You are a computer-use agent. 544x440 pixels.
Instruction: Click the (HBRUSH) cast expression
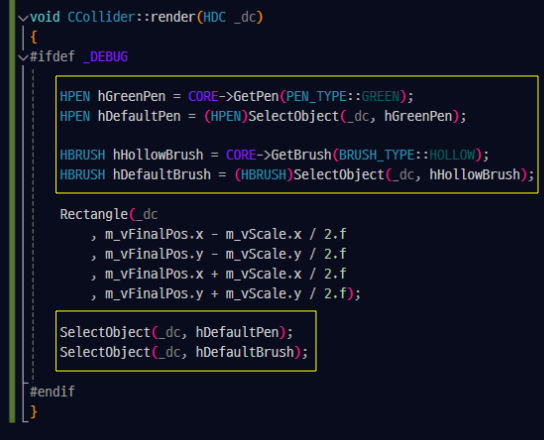click(264, 175)
